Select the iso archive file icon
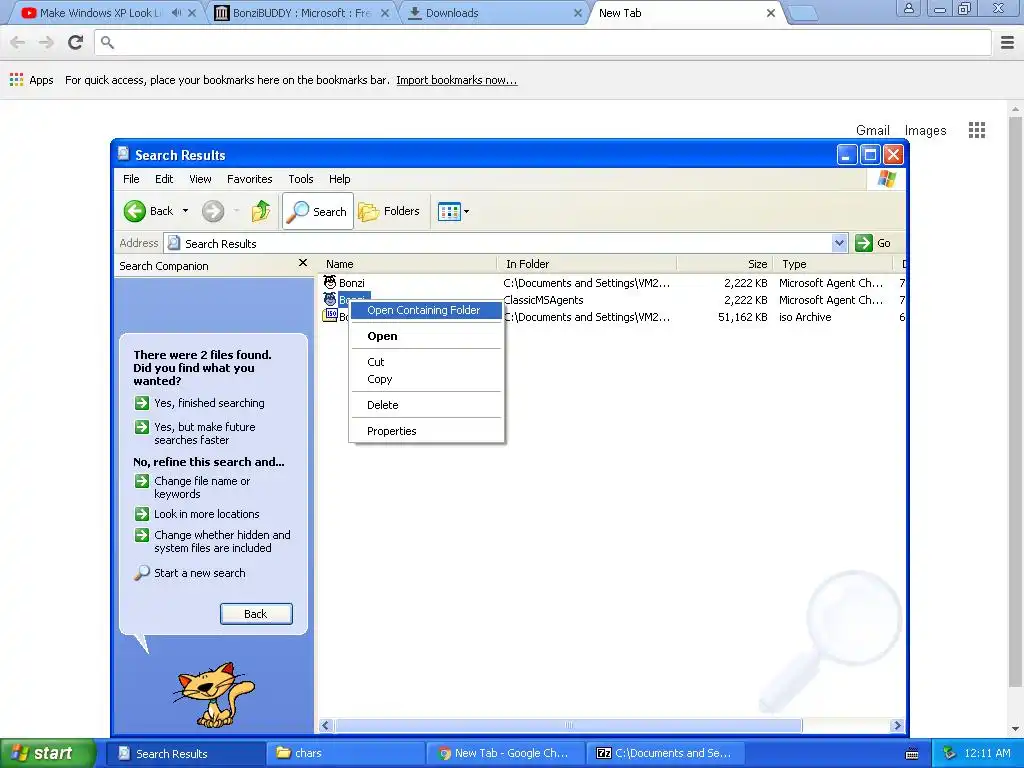Screen dimensions: 1024x768 click(330, 316)
